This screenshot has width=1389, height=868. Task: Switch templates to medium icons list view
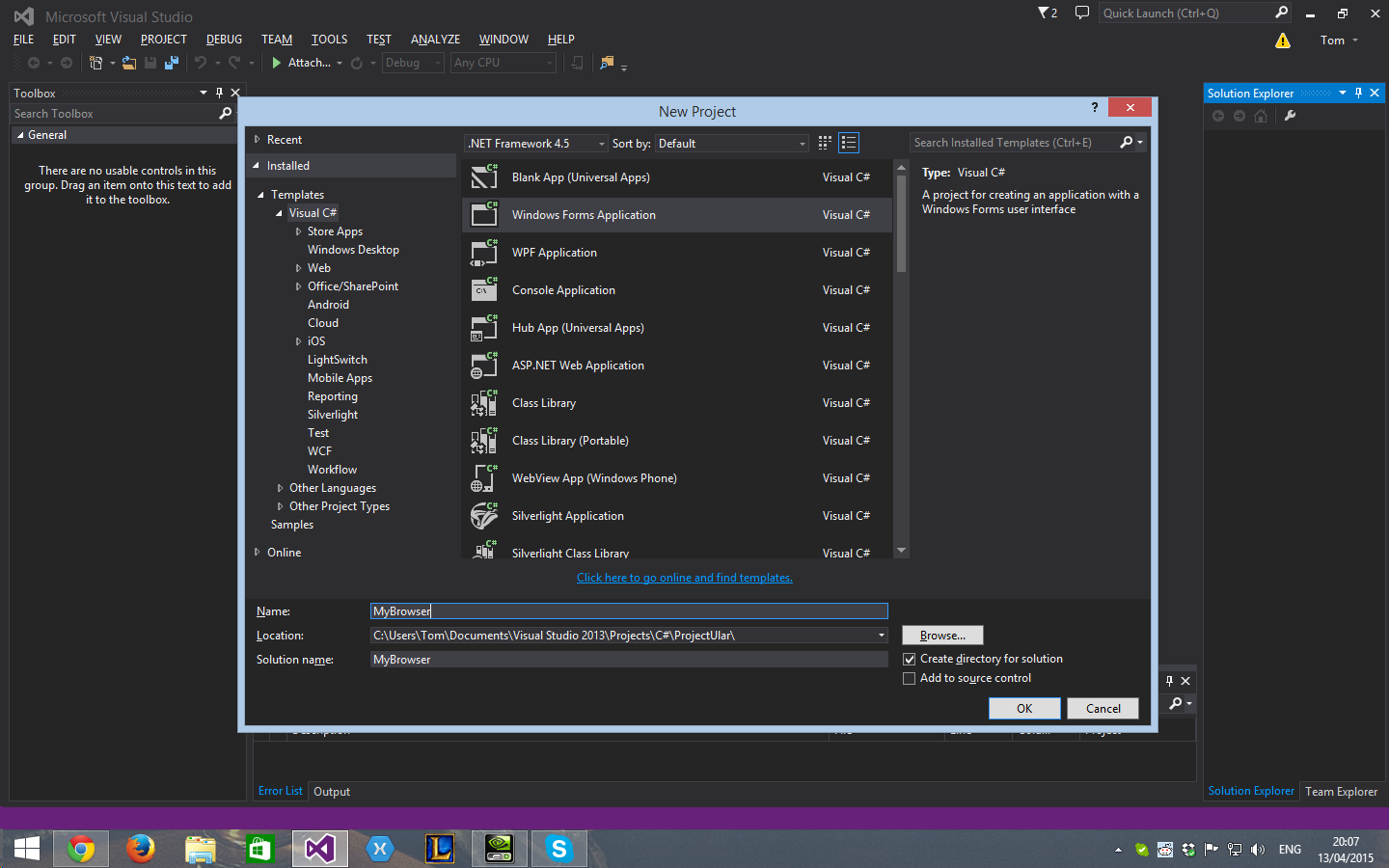[849, 143]
